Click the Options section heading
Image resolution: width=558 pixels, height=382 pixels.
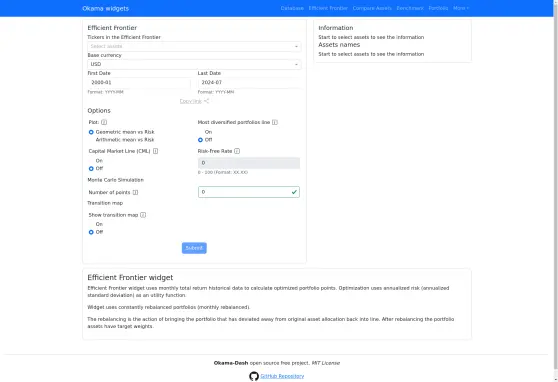99,111
